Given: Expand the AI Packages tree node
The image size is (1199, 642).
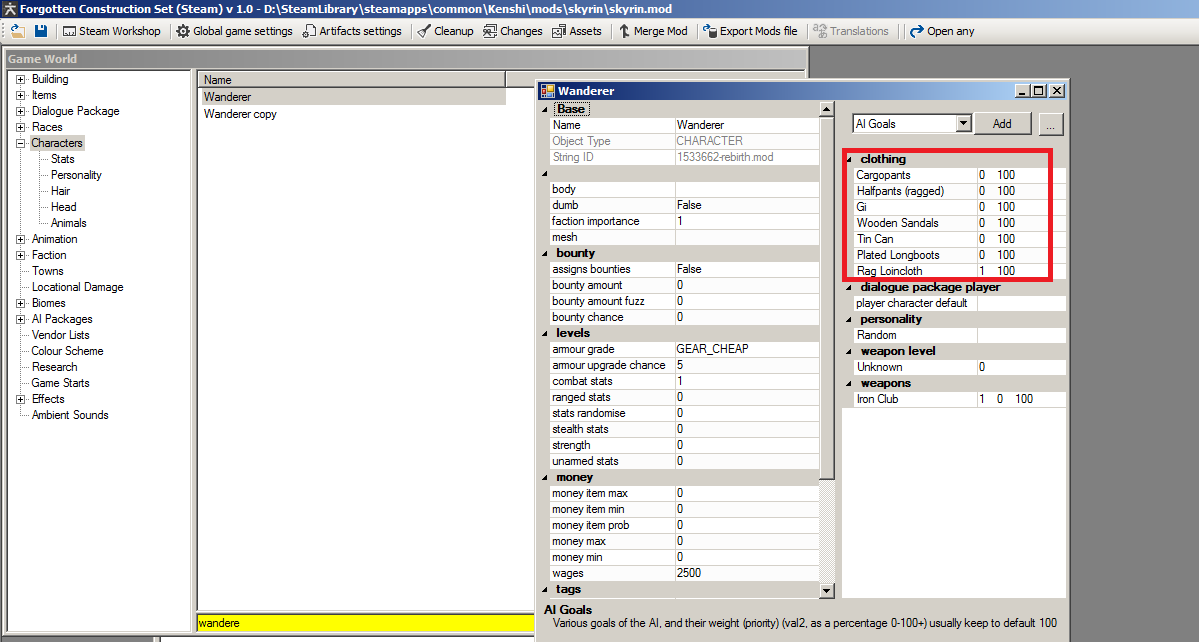Looking at the screenshot, I should pos(21,319).
